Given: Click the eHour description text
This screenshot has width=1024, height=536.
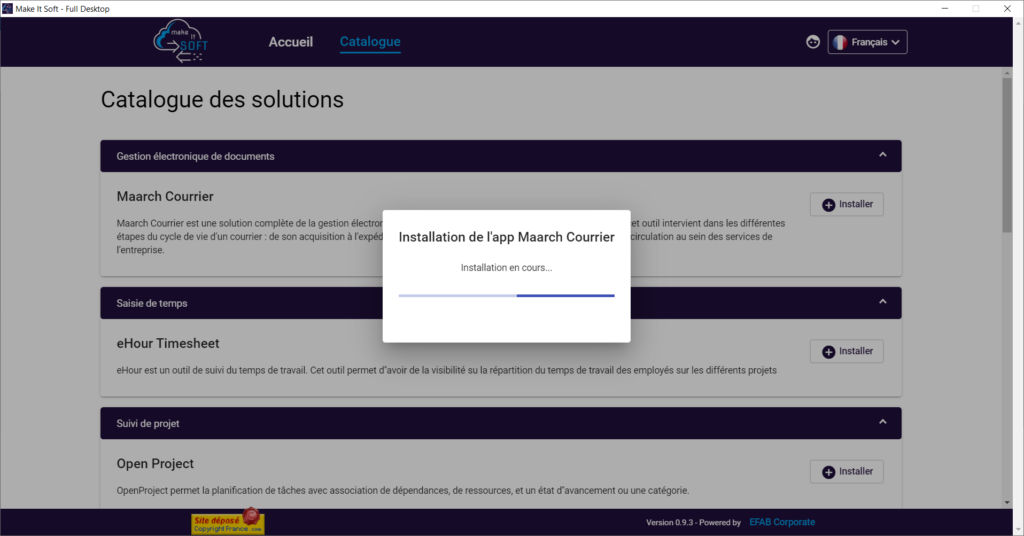Looking at the screenshot, I should click(x=447, y=370).
